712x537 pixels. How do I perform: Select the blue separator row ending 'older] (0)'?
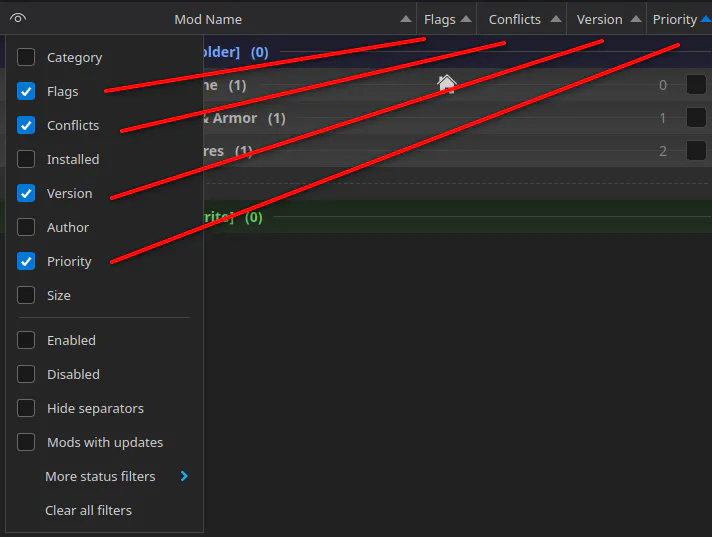tap(457, 52)
